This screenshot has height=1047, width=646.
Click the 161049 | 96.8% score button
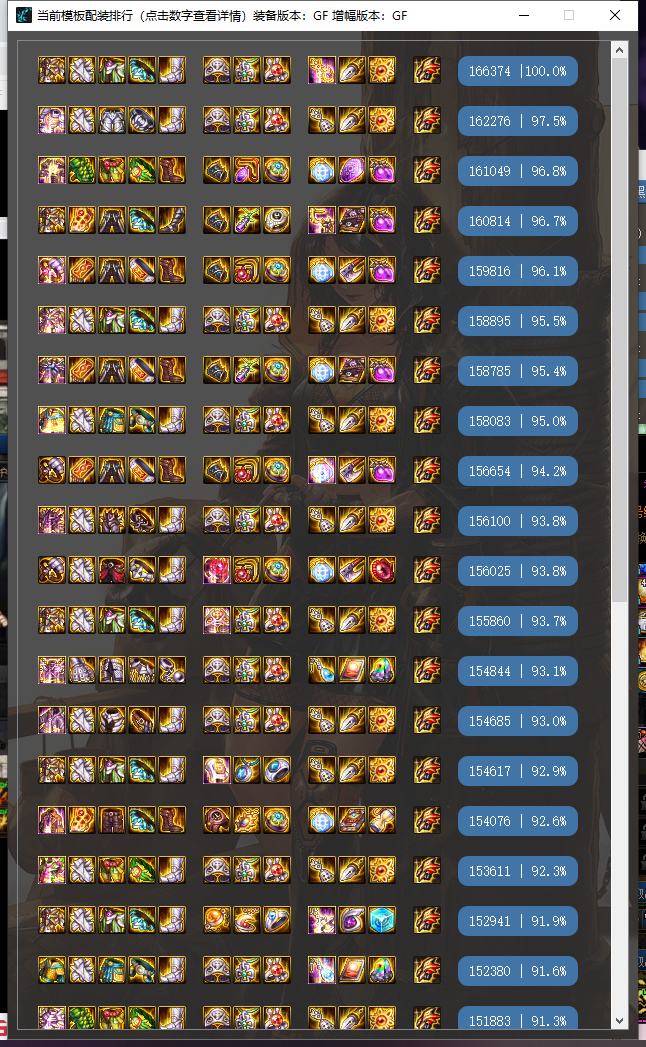pos(517,171)
